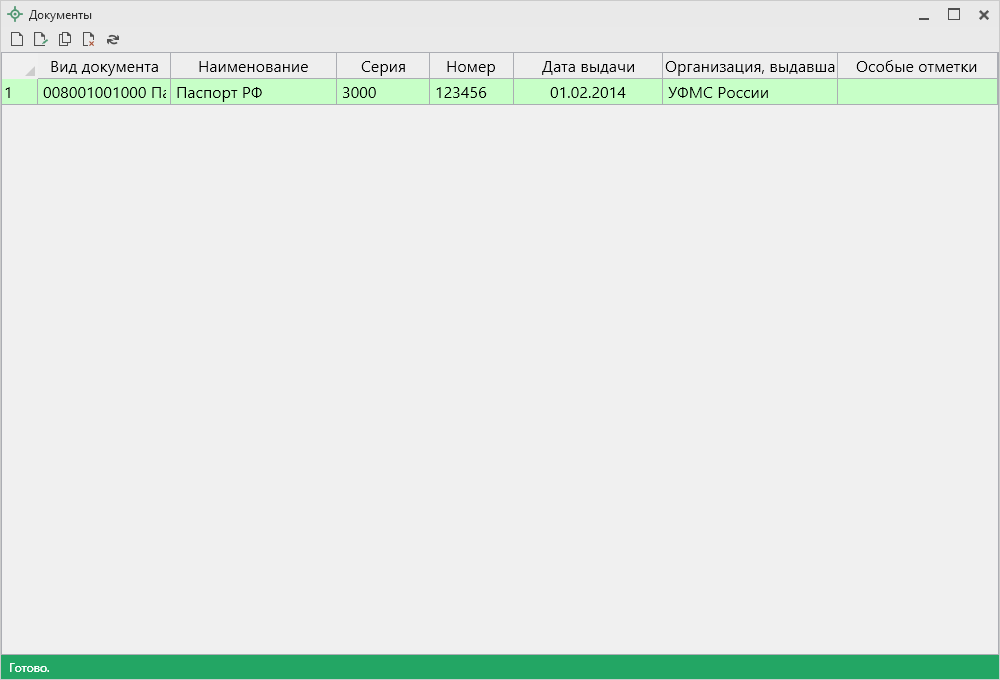Click the application logo in title bar
Image resolution: width=1000 pixels, height=680 pixels.
(x=15, y=15)
